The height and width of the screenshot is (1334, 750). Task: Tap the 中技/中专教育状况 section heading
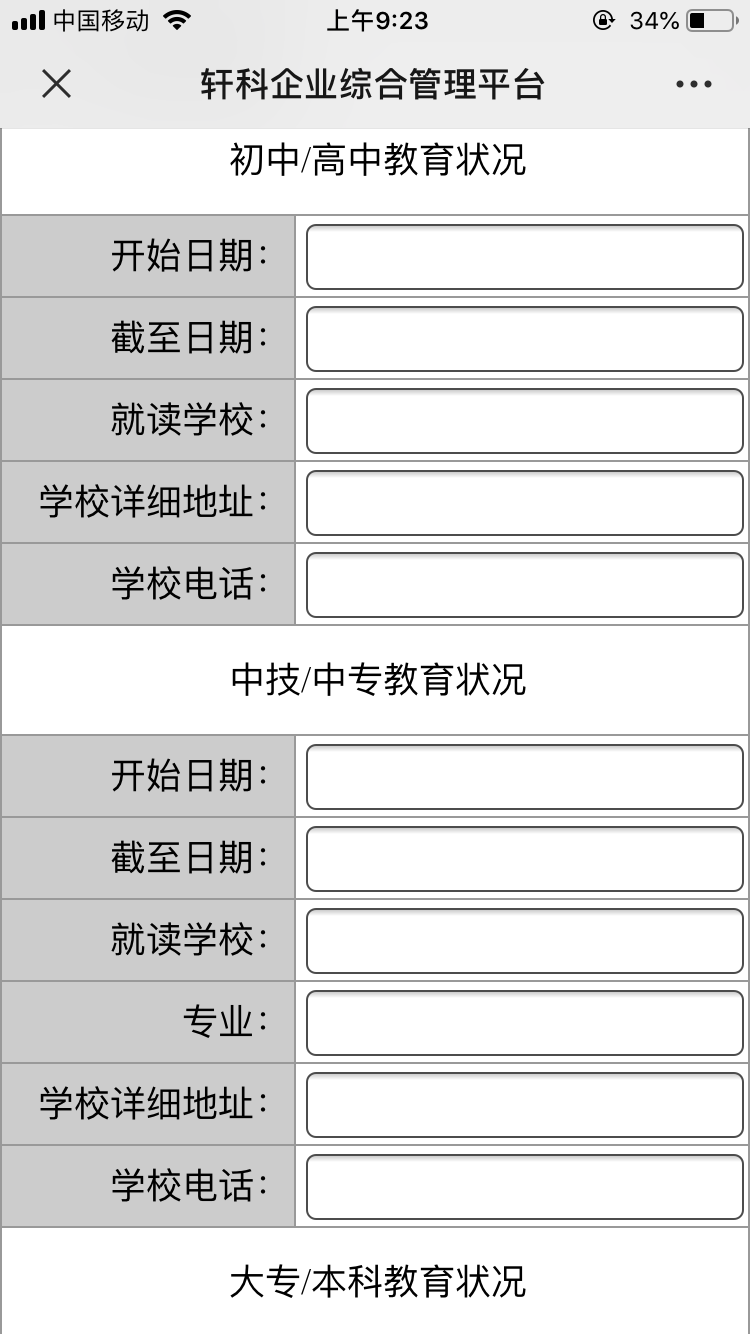coord(378,680)
